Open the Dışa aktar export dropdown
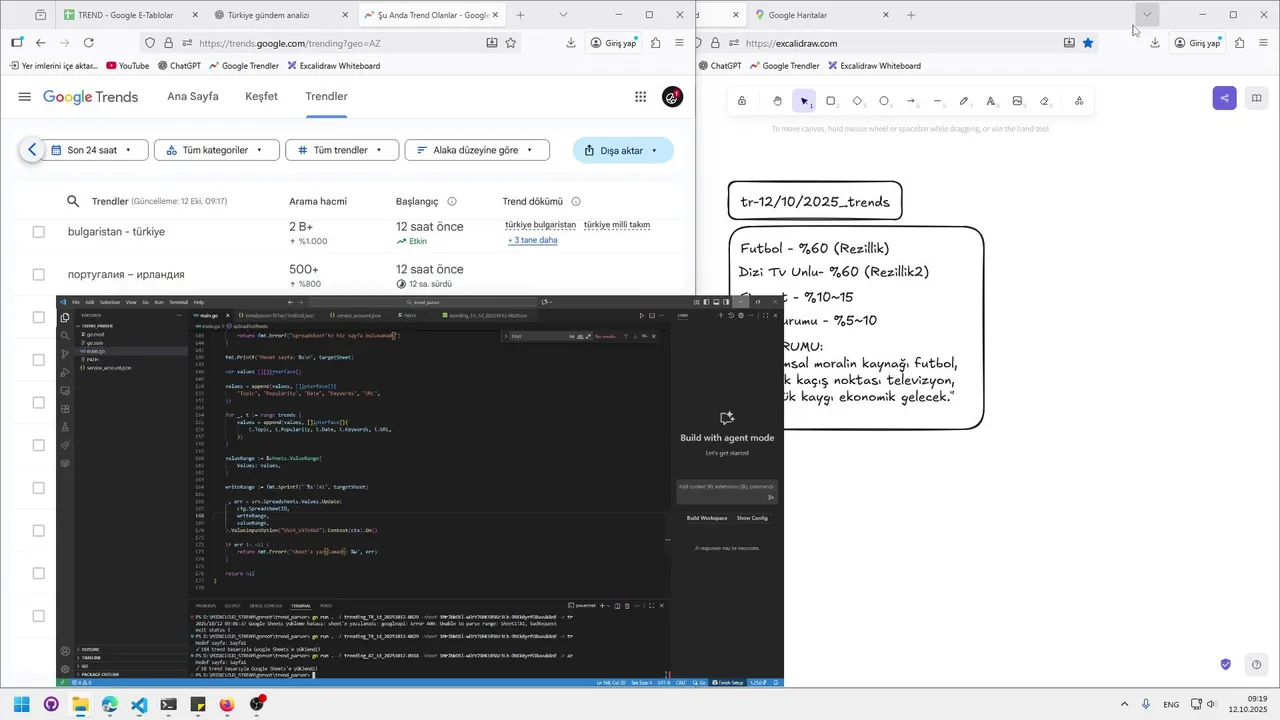Viewport: 1280px width, 720px height. point(623,150)
